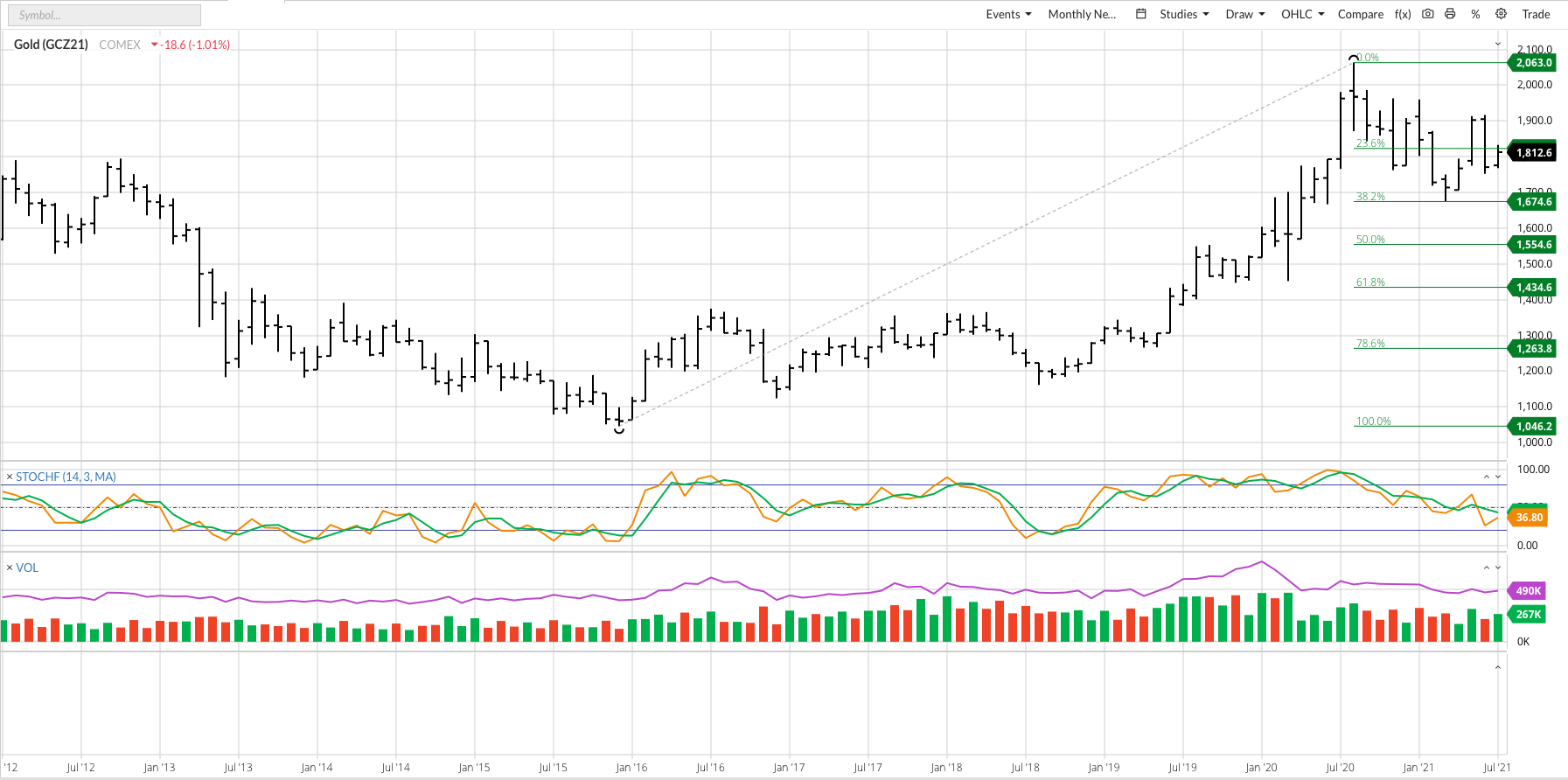Click the Compare button
This screenshot has width=1568, height=780.
tap(1360, 14)
